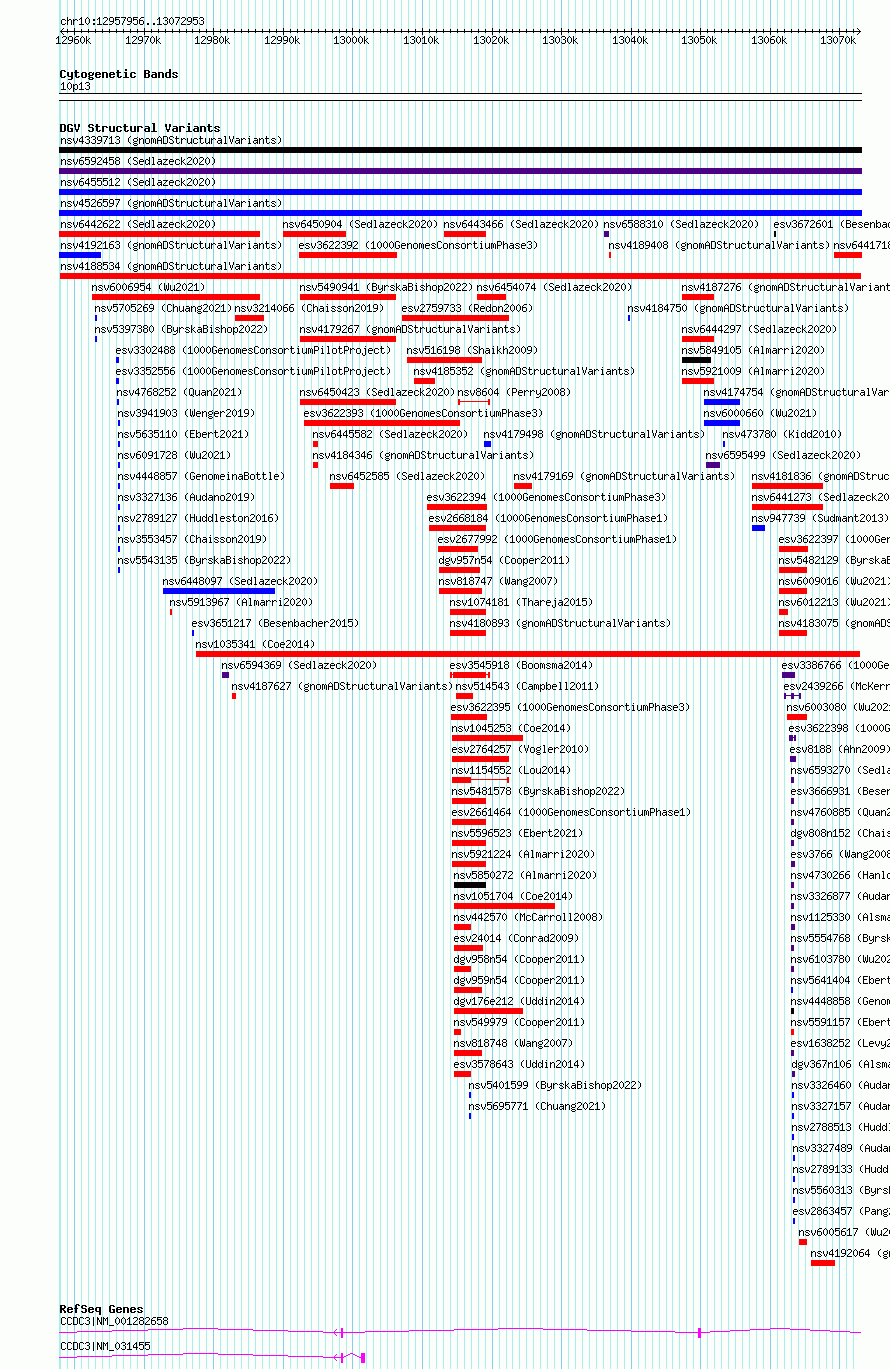Click nsv1035341 (Coe2014) label
Image resolution: width=890 pixels, height=1369 pixels.
(254, 644)
